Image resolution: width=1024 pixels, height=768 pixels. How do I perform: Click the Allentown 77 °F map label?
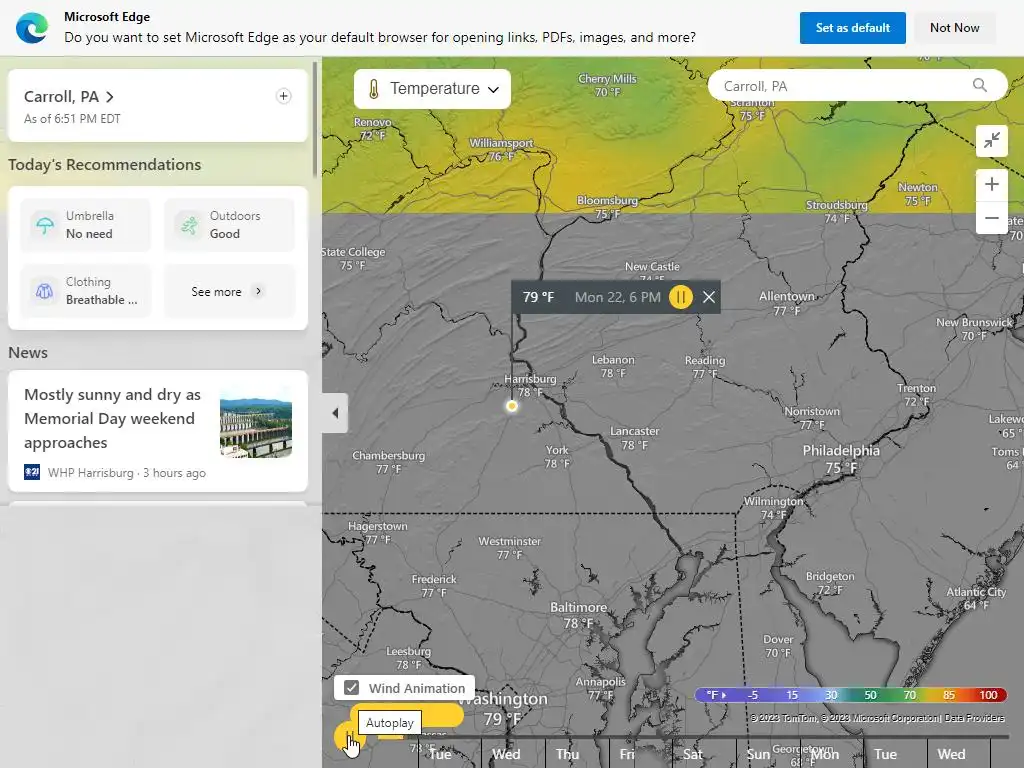(786, 303)
